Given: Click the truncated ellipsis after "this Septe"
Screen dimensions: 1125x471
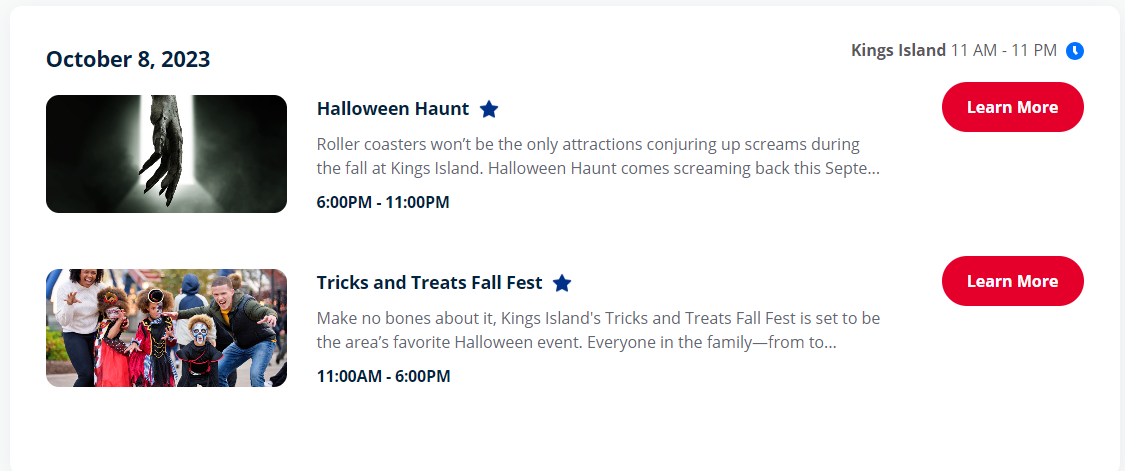Looking at the screenshot, I should [874, 172].
